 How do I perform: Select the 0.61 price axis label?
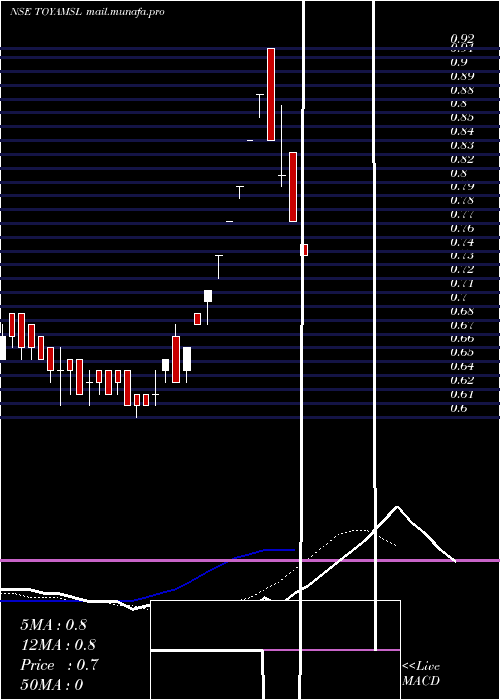[462, 394]
